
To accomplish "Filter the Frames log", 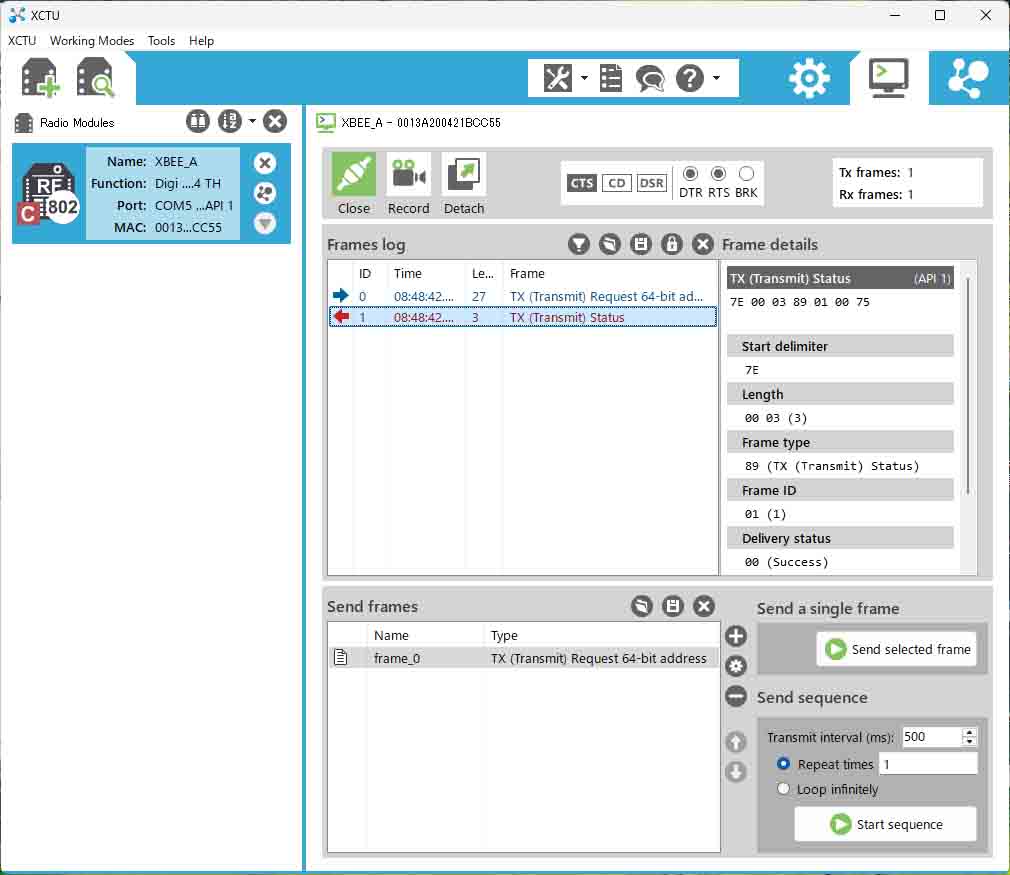I will 579,244.
